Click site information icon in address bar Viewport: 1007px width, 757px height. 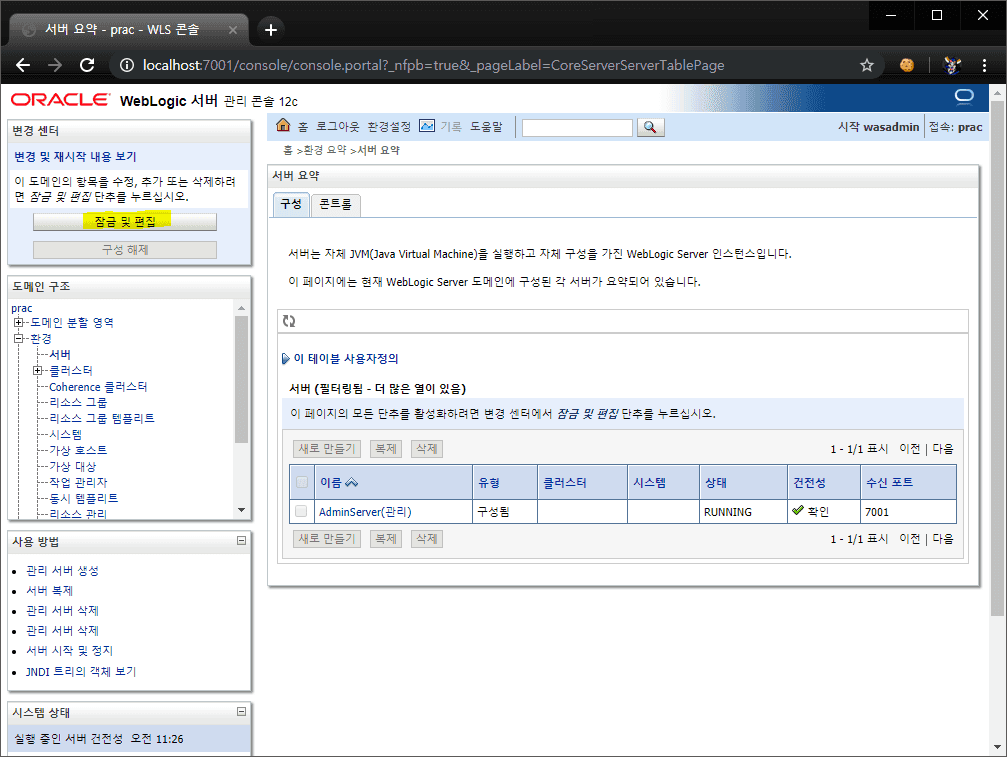(127, 65)
